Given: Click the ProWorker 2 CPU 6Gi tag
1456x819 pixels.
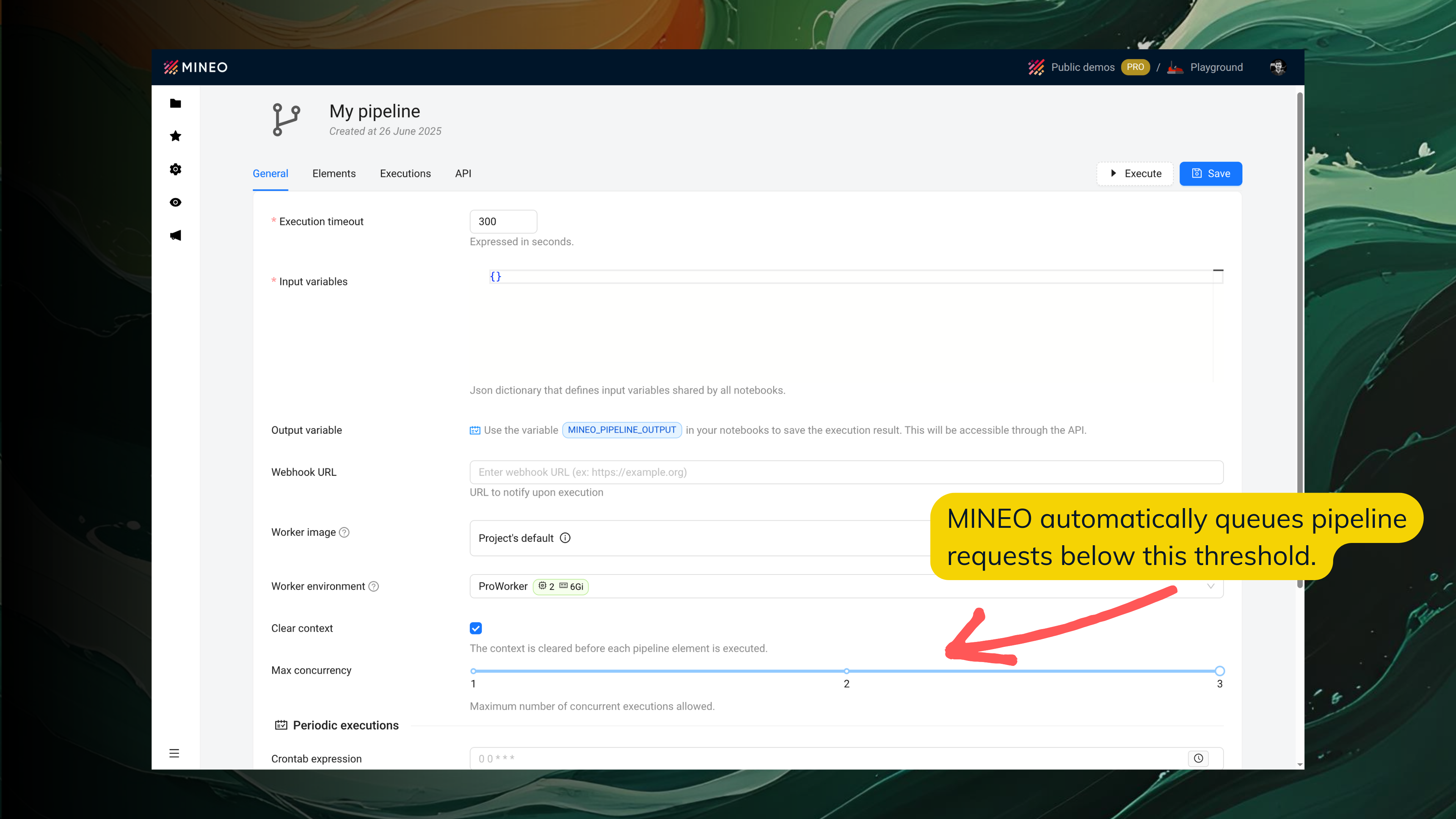Looking at the screenshot, I should click(x=560, y=587).
